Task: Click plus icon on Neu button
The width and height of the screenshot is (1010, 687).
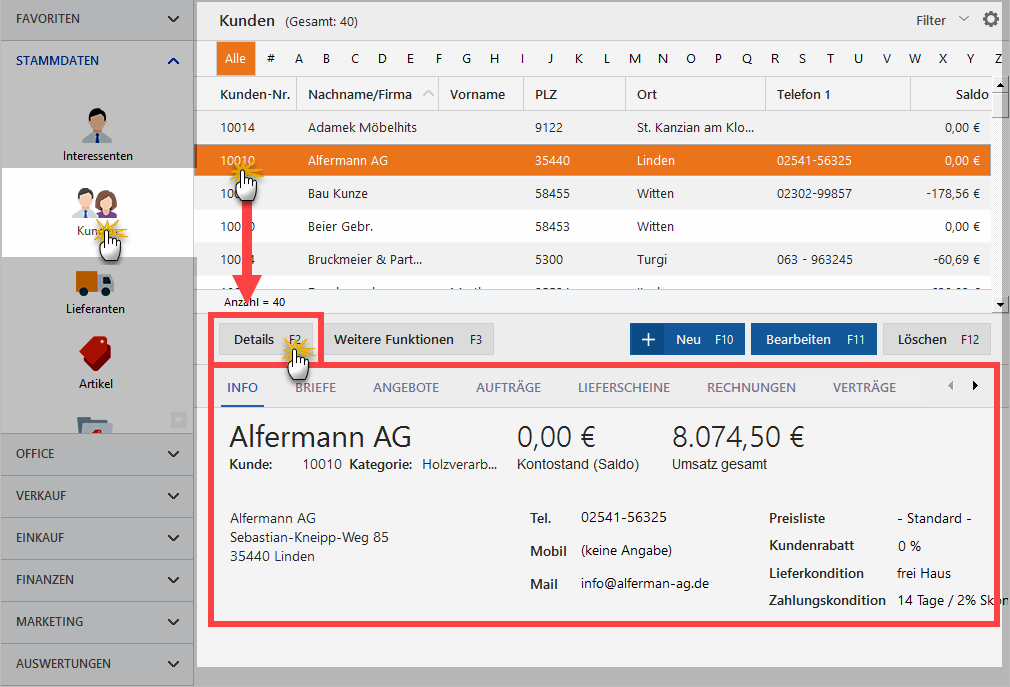Action: click(649, 339)
